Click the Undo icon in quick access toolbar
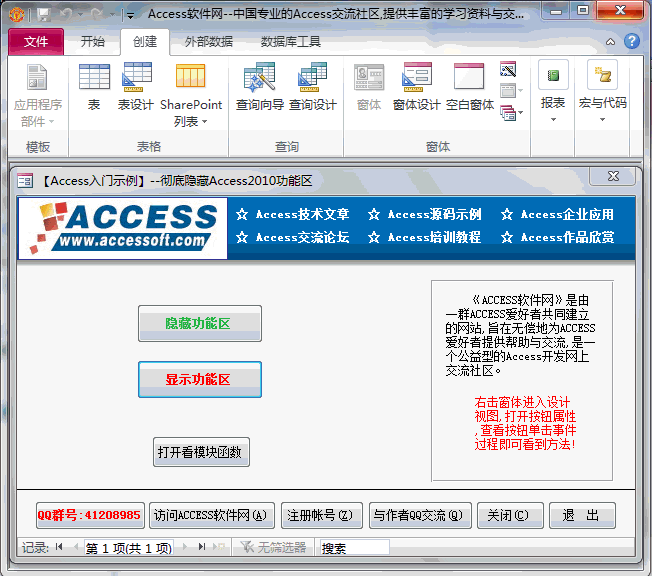 [66, 15]
